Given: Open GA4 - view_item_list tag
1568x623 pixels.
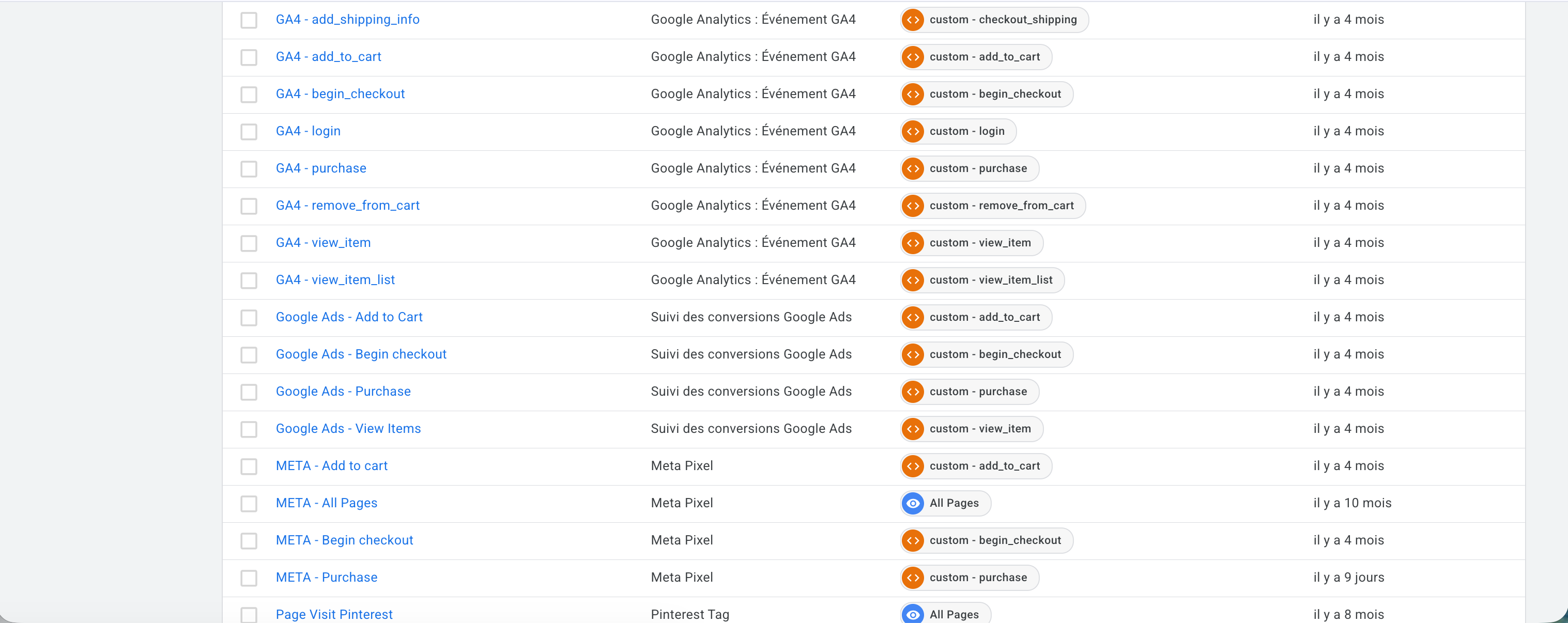Looking at the screenshot, I should coord(335,280).
